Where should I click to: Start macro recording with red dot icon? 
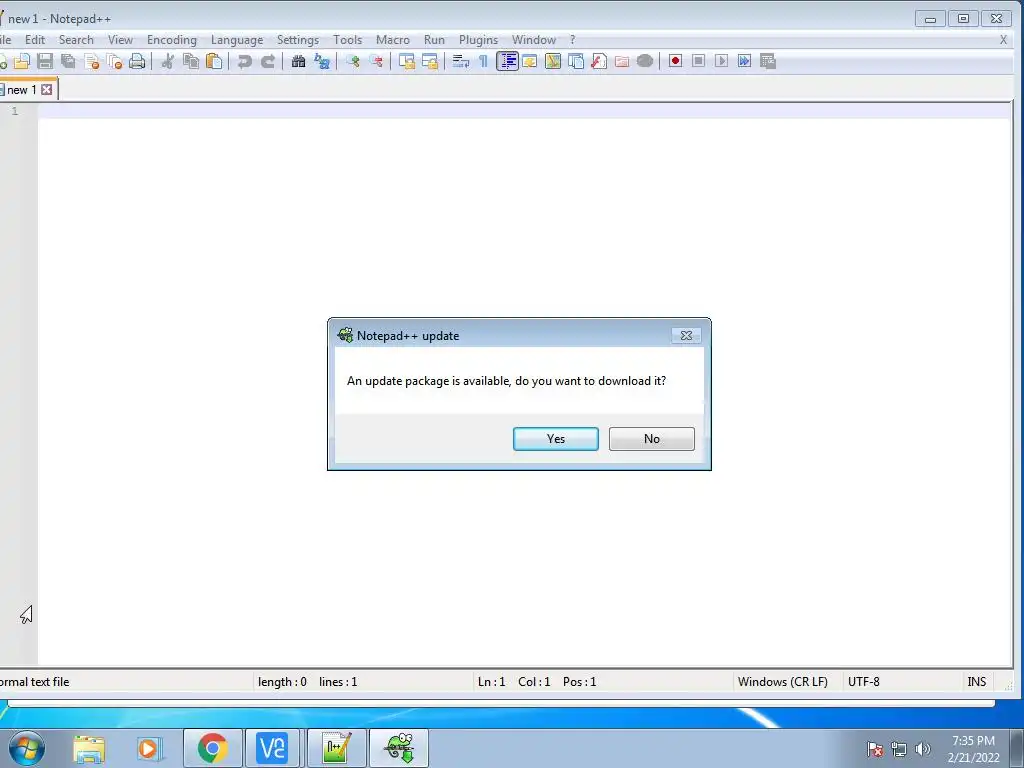[x=675, y=61]
